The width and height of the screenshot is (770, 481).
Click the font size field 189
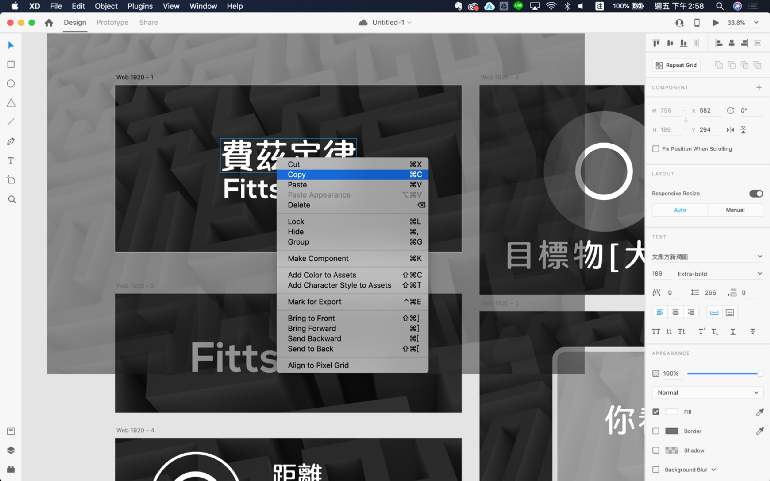[660, 274]
